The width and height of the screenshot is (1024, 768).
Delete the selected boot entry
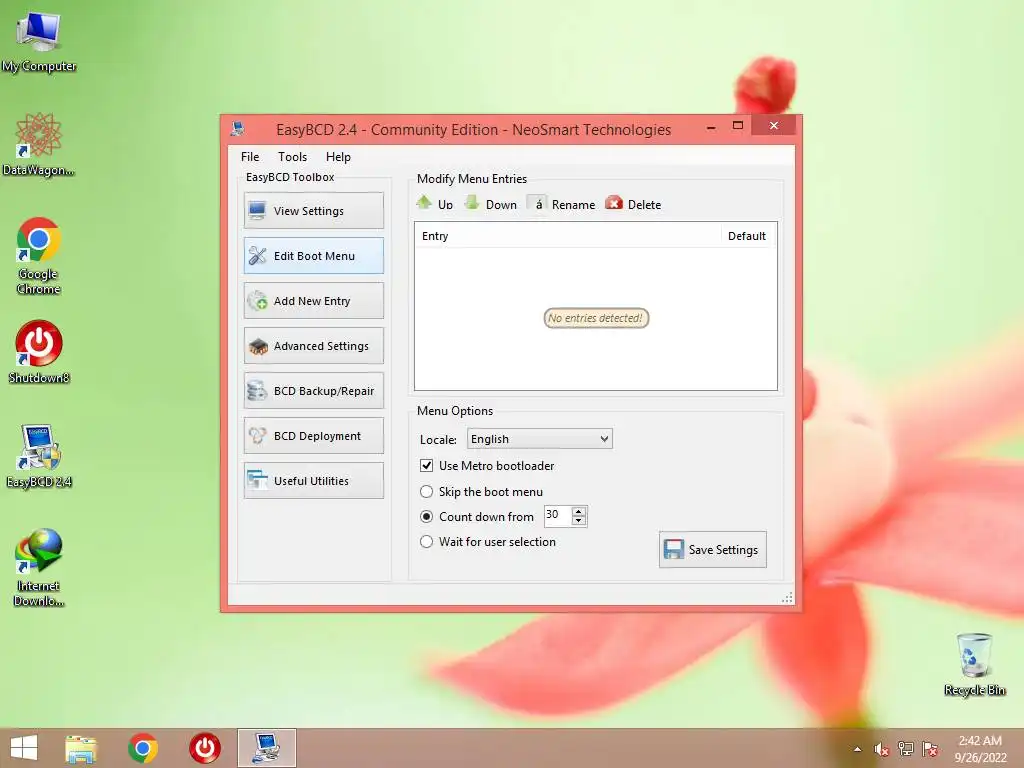tap(633, 204)
